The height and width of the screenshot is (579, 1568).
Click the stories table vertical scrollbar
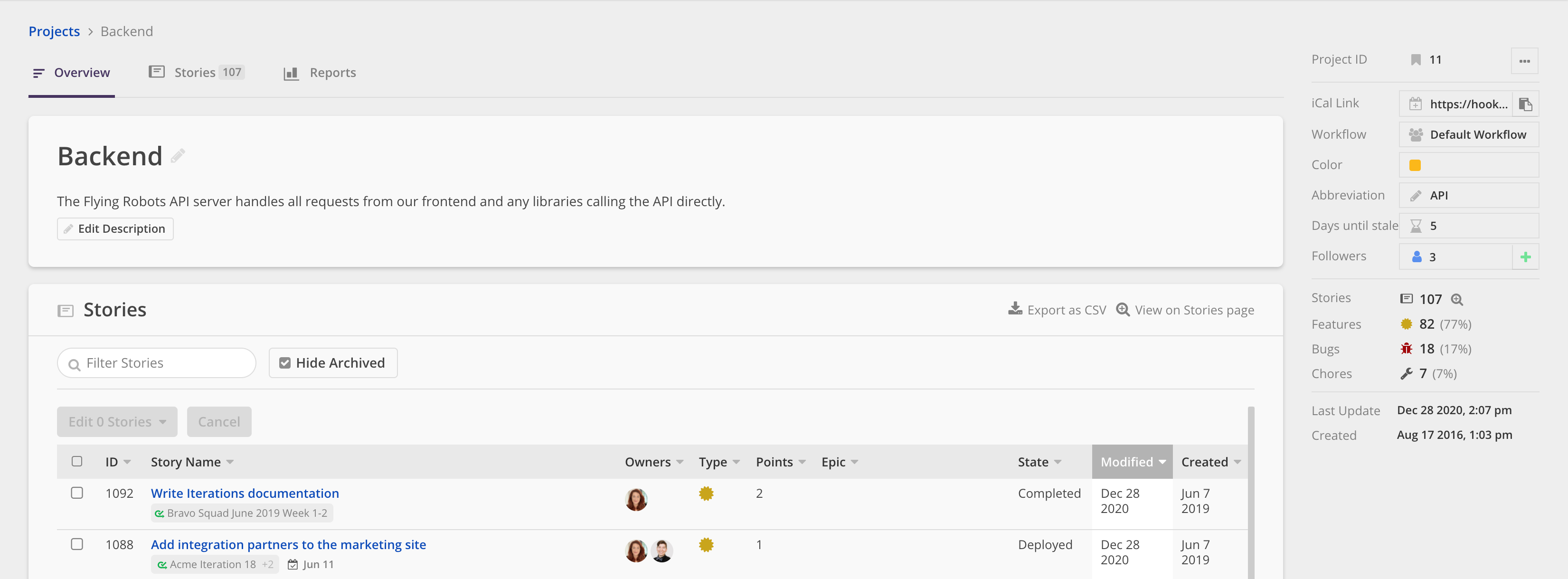pyautogui.click(x=1251, y=493)
